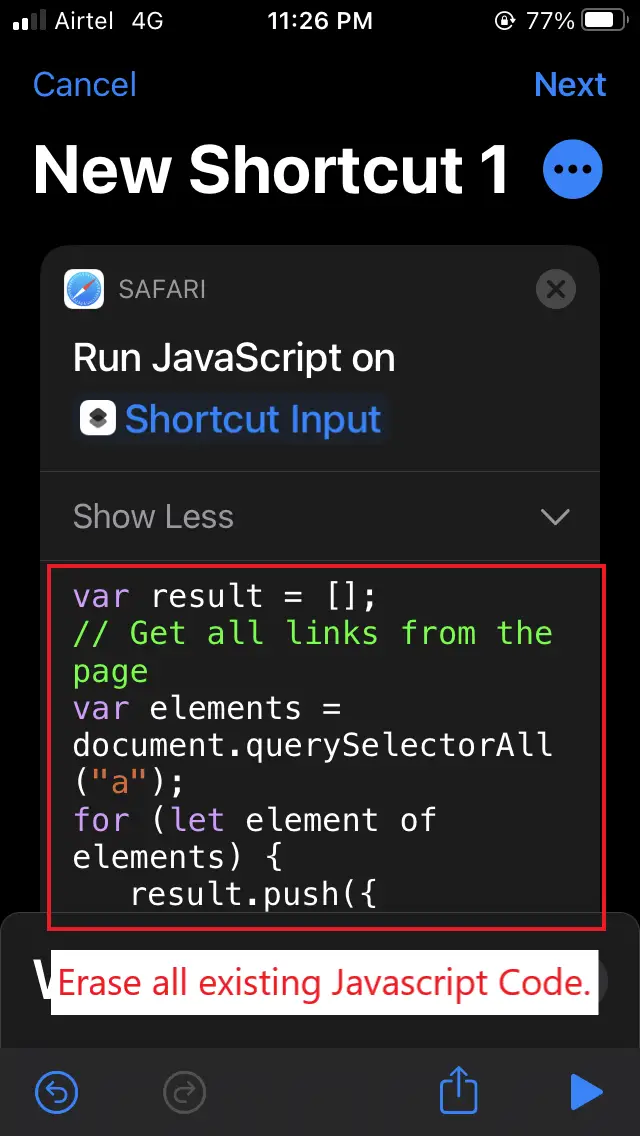640x1136 pixels.
Task: Run the shortcut with the play button
Action: point(586,1091)
